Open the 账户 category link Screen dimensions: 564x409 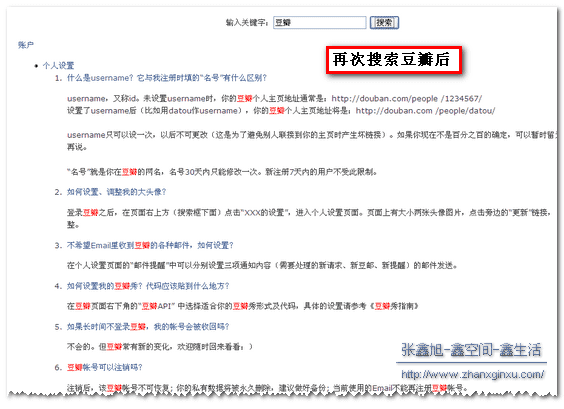26,45
